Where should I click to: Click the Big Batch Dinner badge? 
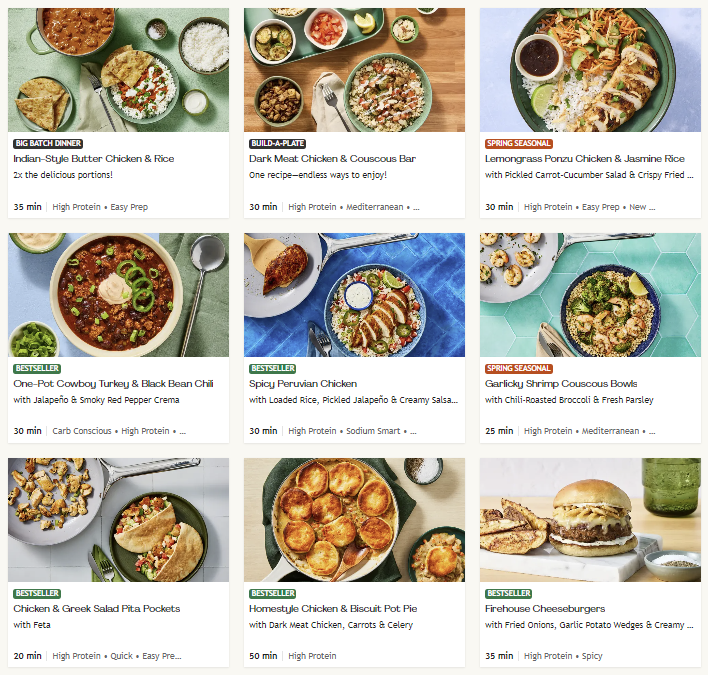coord(48,144)
